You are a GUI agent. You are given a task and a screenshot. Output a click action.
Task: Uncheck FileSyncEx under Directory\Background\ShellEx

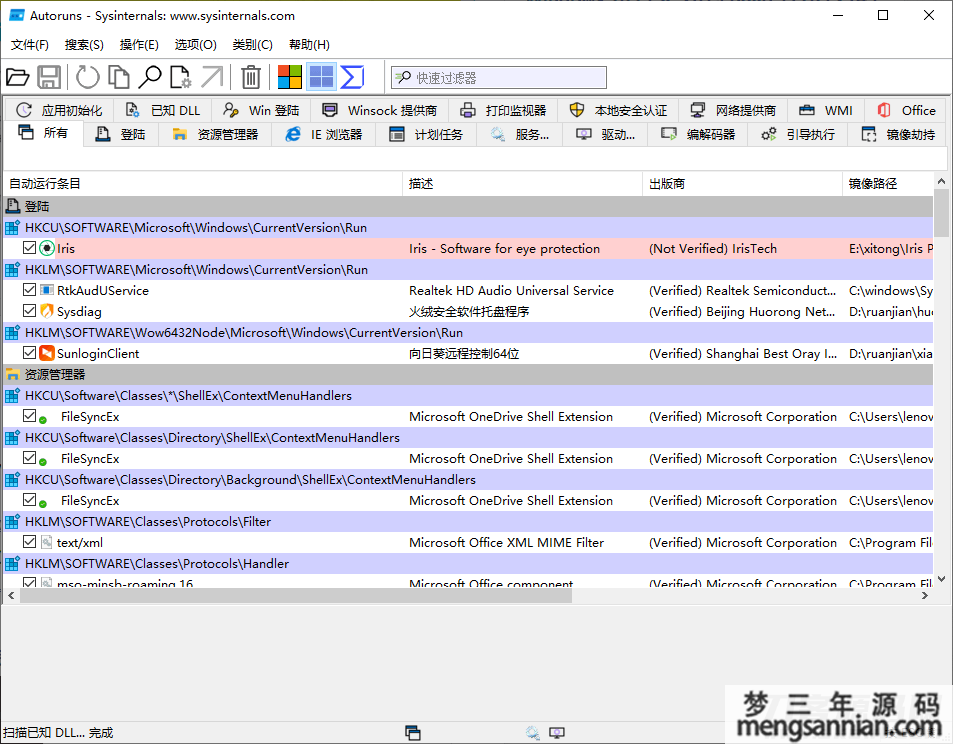[29, 500]
